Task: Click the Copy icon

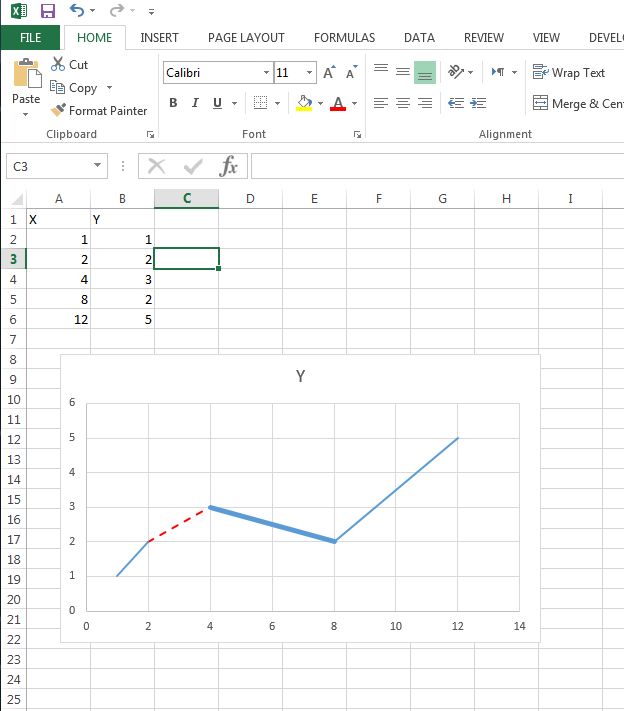Action: point(57,87)
